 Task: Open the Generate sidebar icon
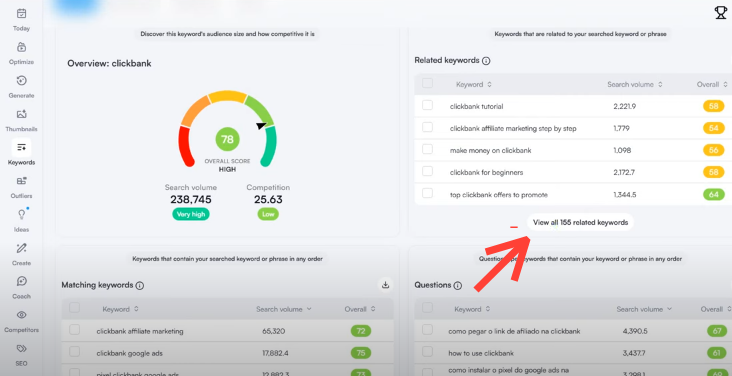(x=21, y=81)
